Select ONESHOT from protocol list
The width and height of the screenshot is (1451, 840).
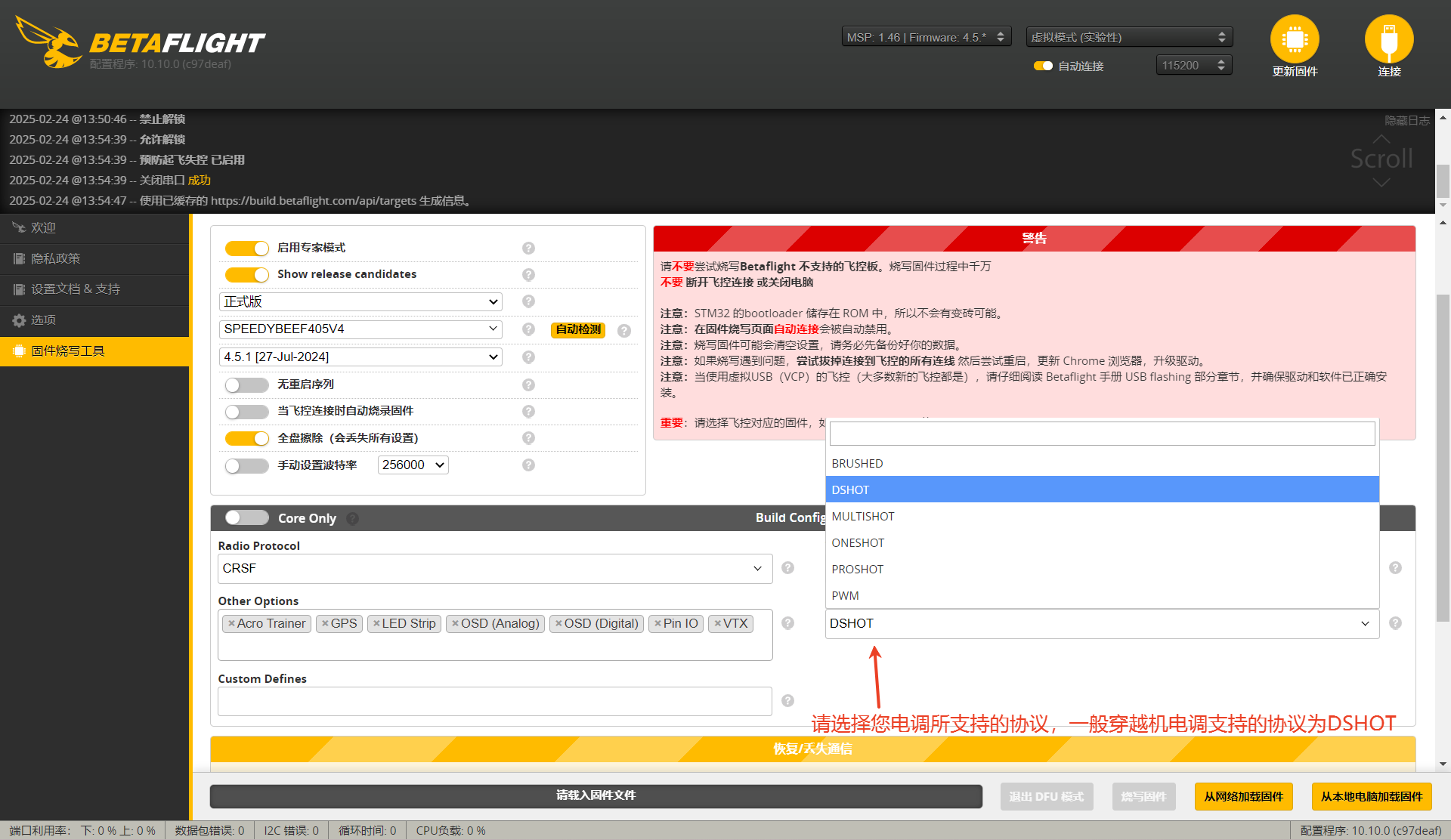(x=1102, y=542)
